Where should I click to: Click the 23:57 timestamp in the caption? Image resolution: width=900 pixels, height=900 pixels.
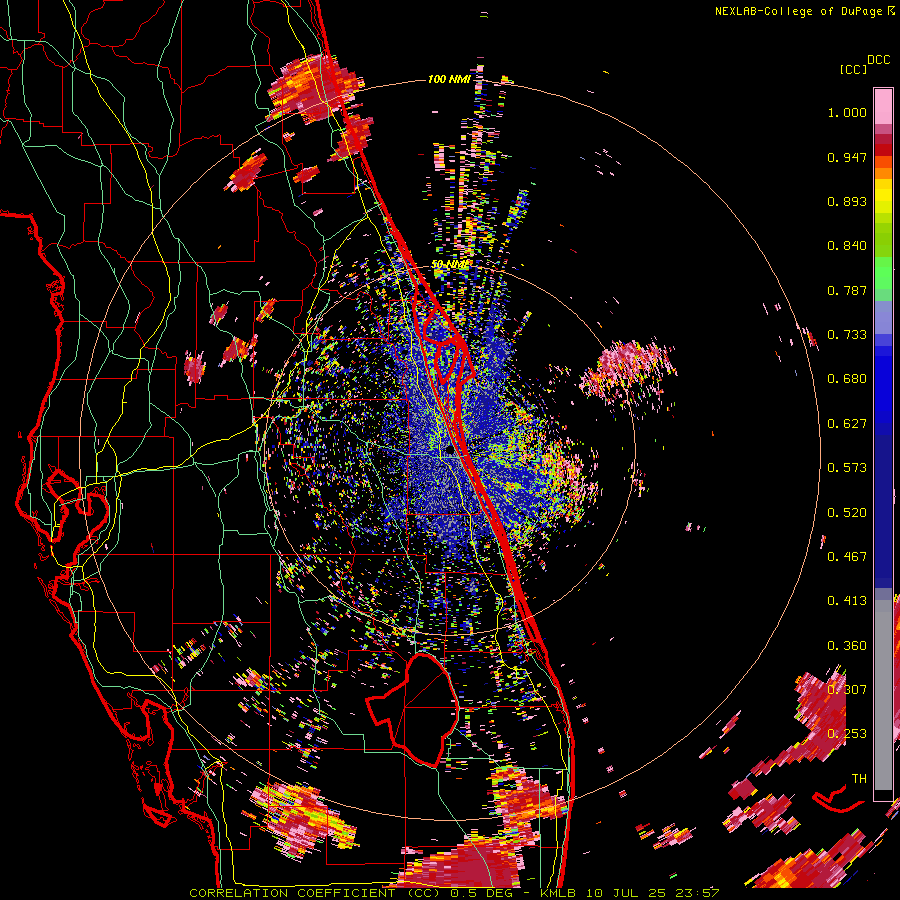697,893
